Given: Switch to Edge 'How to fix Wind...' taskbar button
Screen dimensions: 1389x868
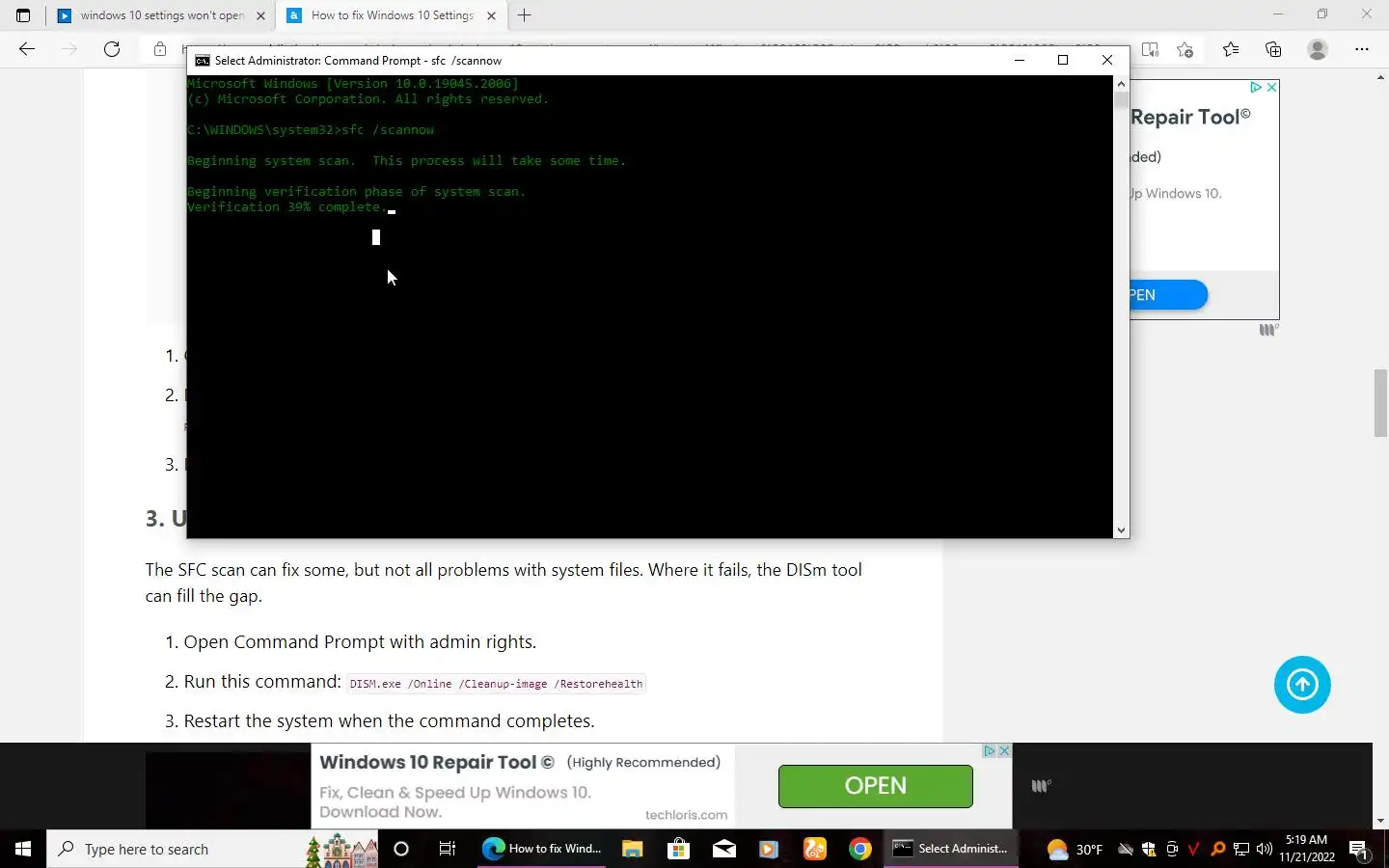Looking at the screenshot, I should point(541,849).
